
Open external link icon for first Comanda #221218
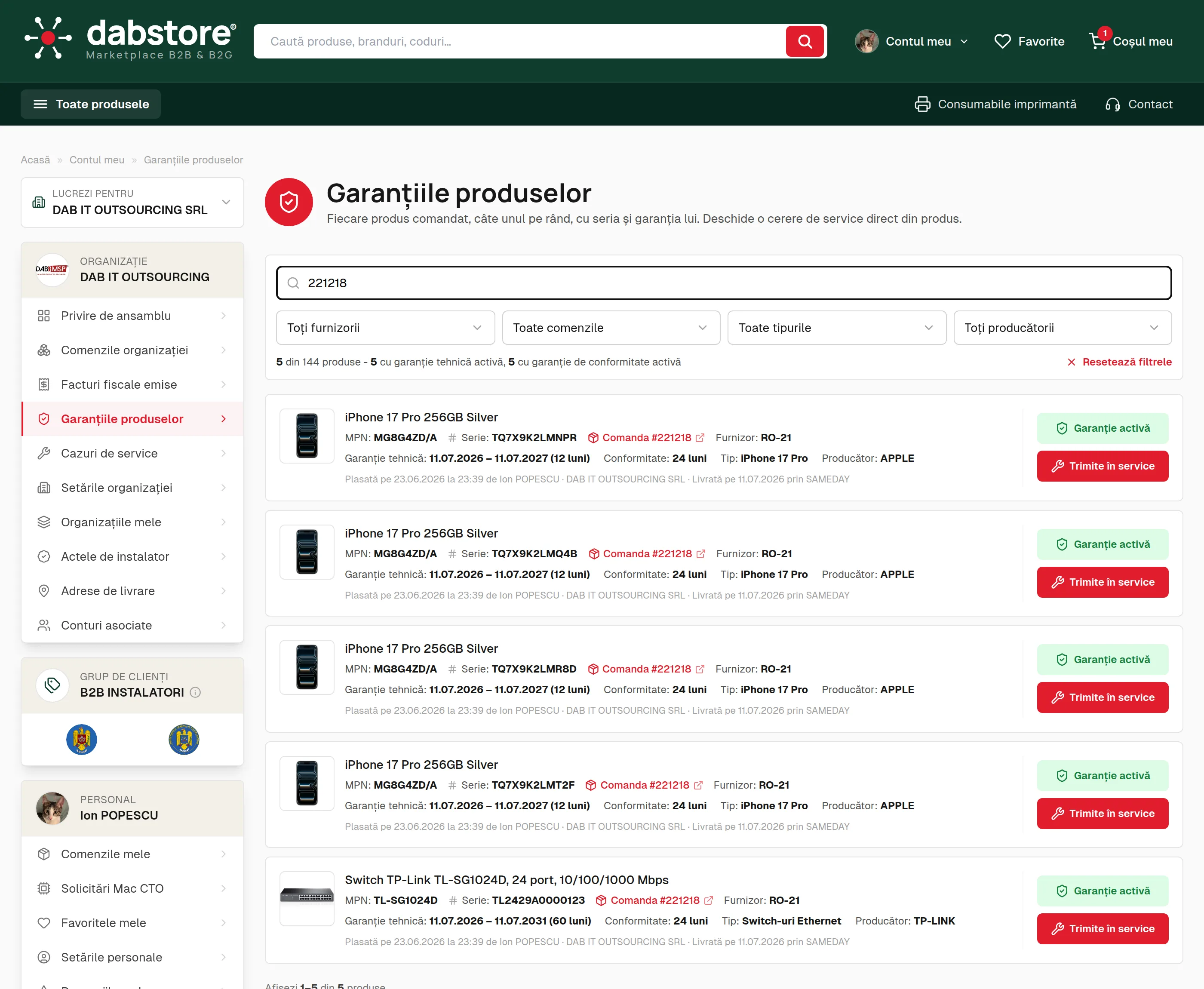coord(700,438)
